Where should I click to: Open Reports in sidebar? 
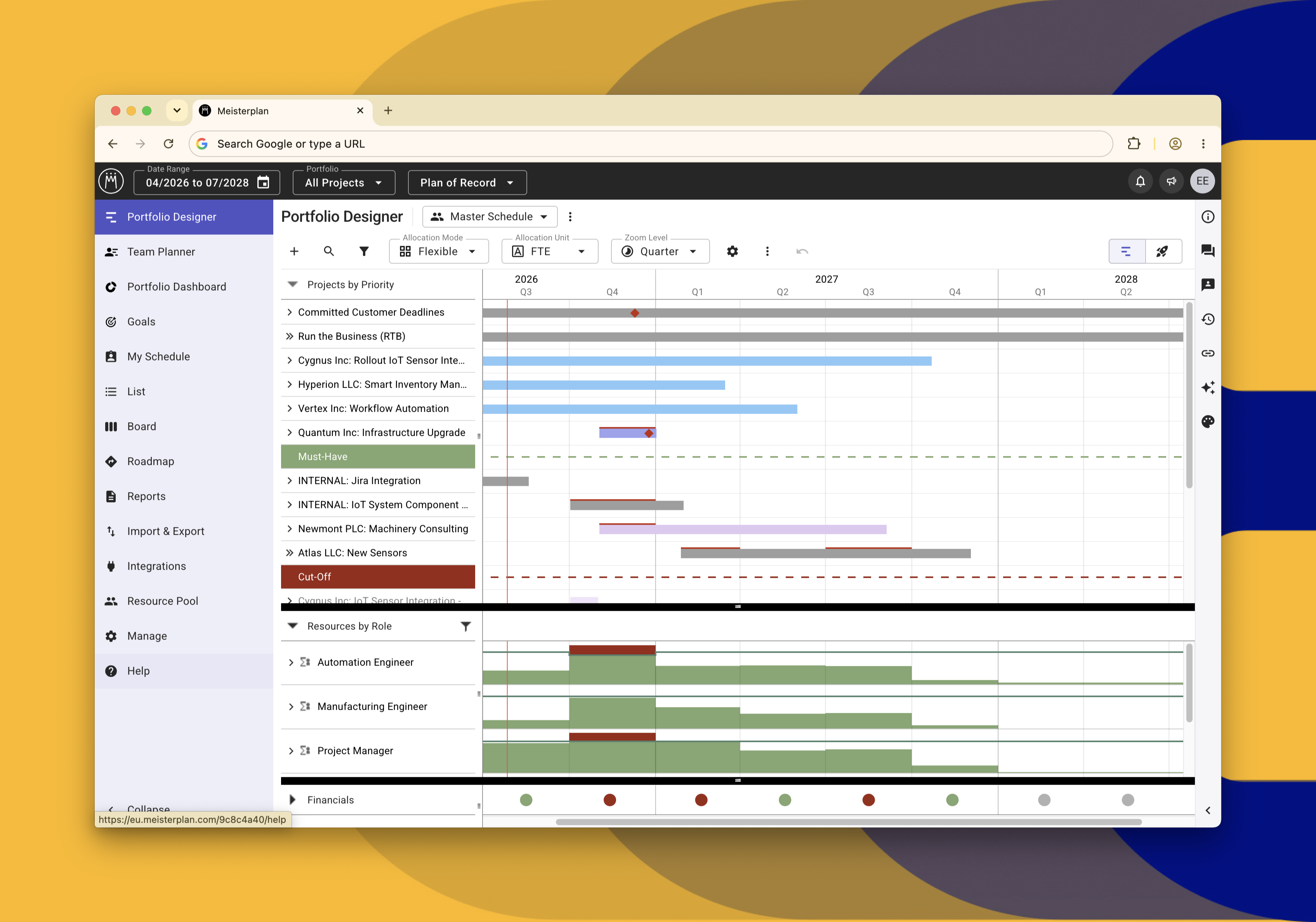pyautogui.click(x=183, y=496)
